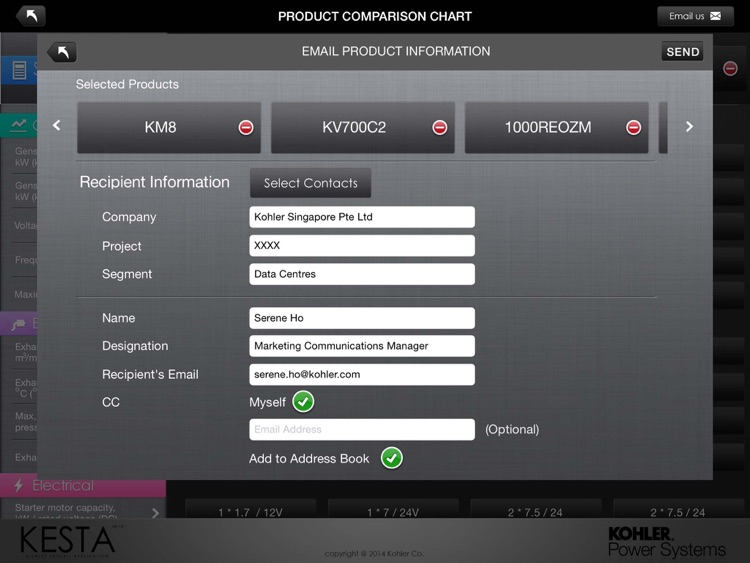Open the Email us button
This screenshot has height=563, width=750.
[x=695, y=16]
